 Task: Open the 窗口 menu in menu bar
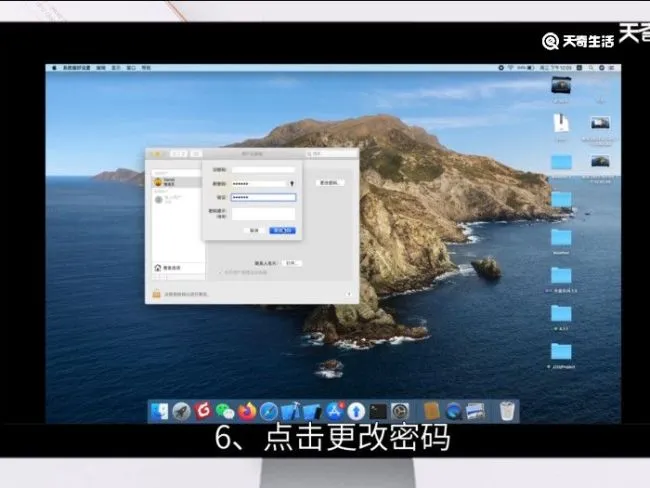(131, 68)
